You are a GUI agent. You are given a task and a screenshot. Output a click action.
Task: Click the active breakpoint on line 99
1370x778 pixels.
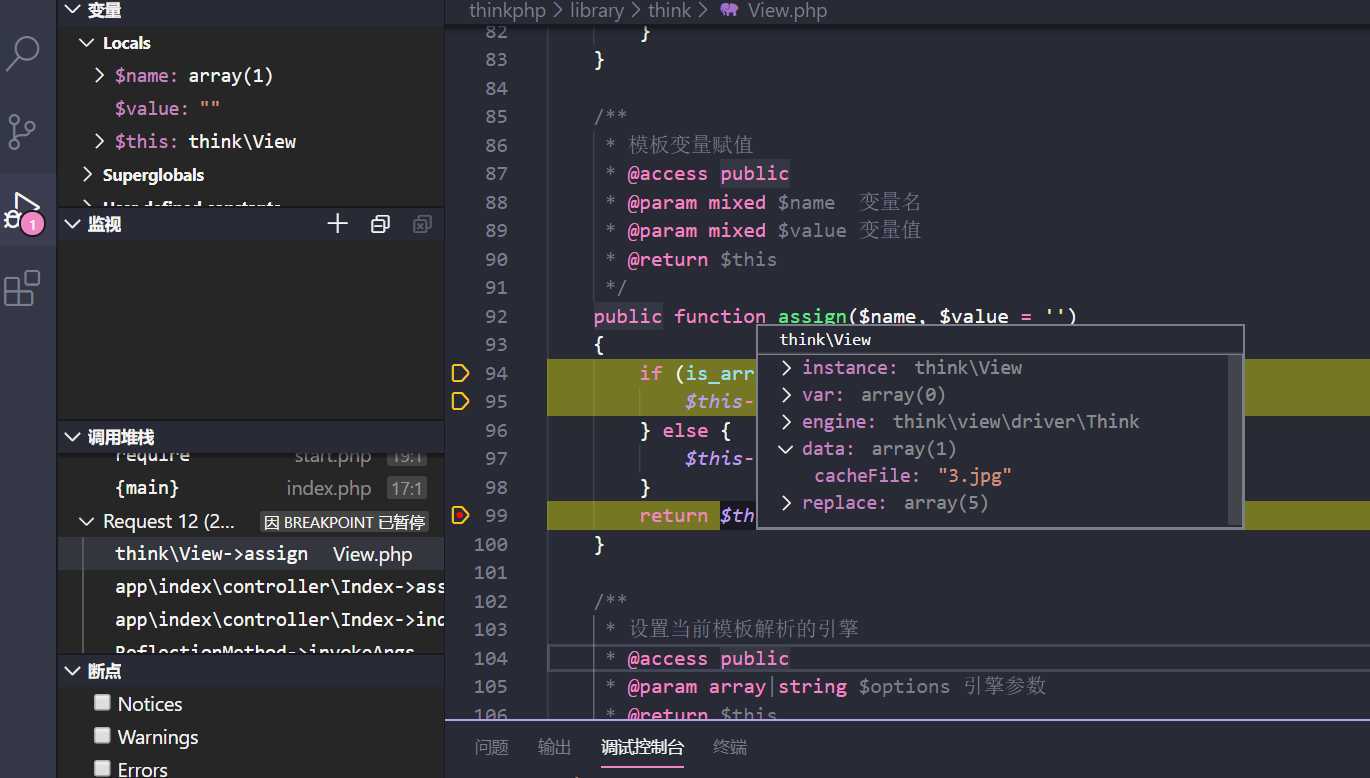(460, 515)
